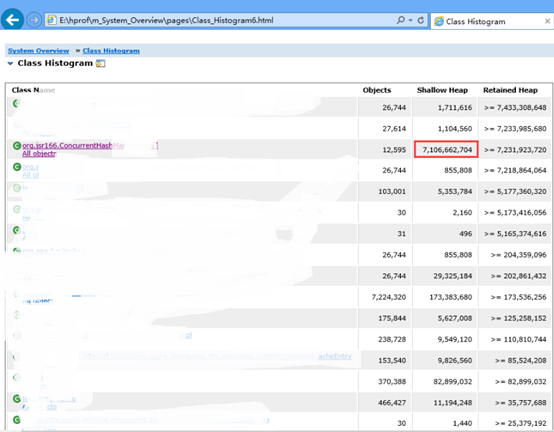Click the green class icon beside ConcurrentHashMap

click(17, 146)
